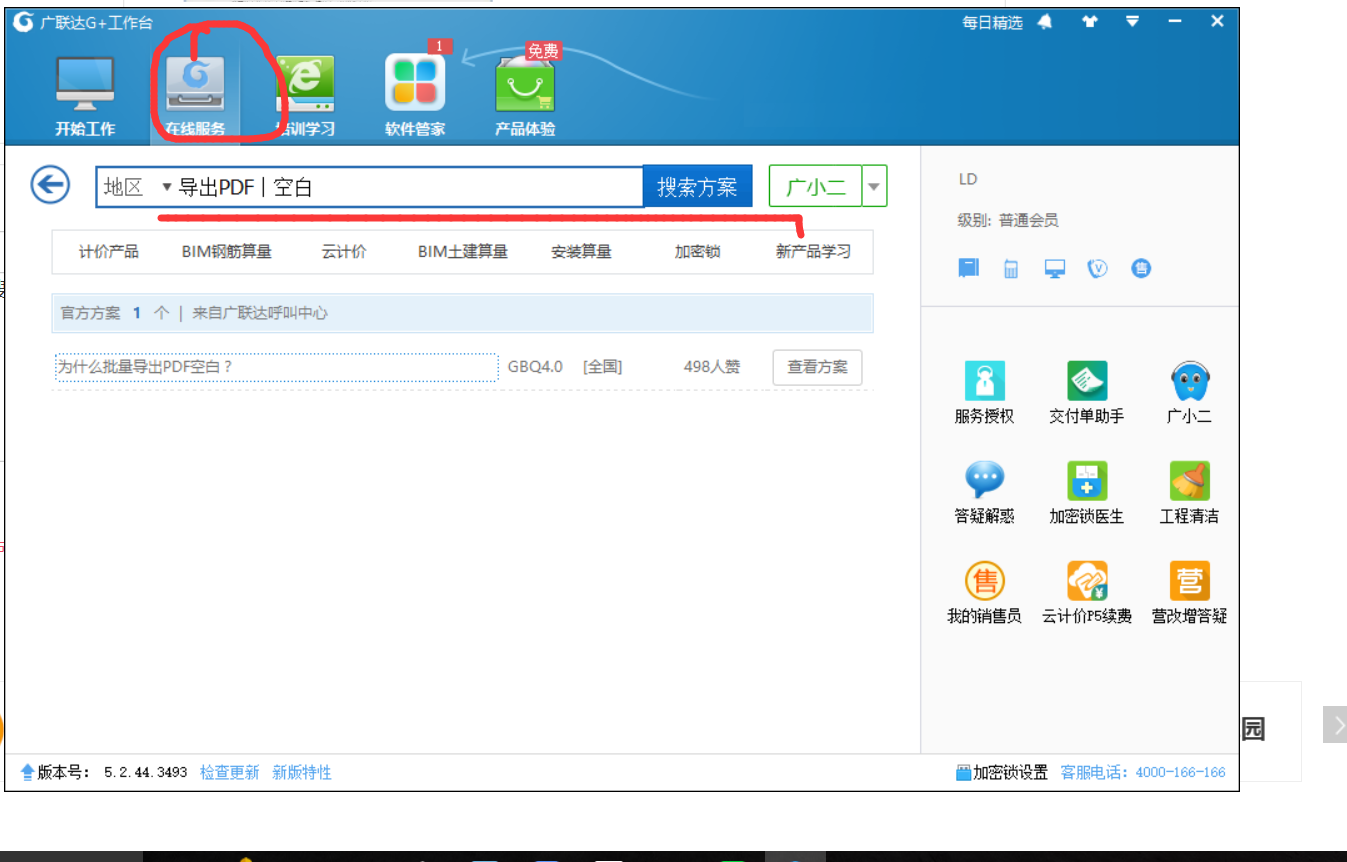Open the skin T-shirt icon
The image size is (1347, 862).
tap(1090, 21)
